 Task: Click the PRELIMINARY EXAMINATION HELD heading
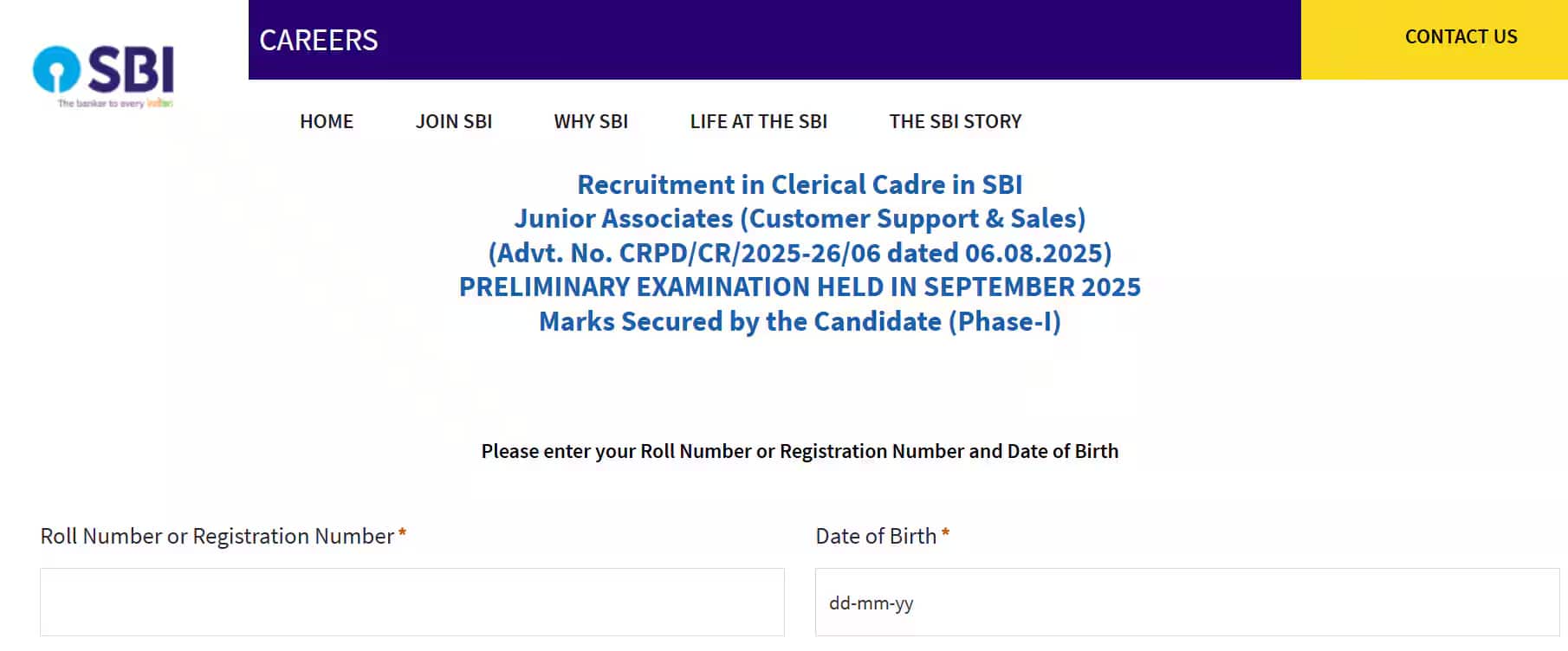tap(800, 287)
